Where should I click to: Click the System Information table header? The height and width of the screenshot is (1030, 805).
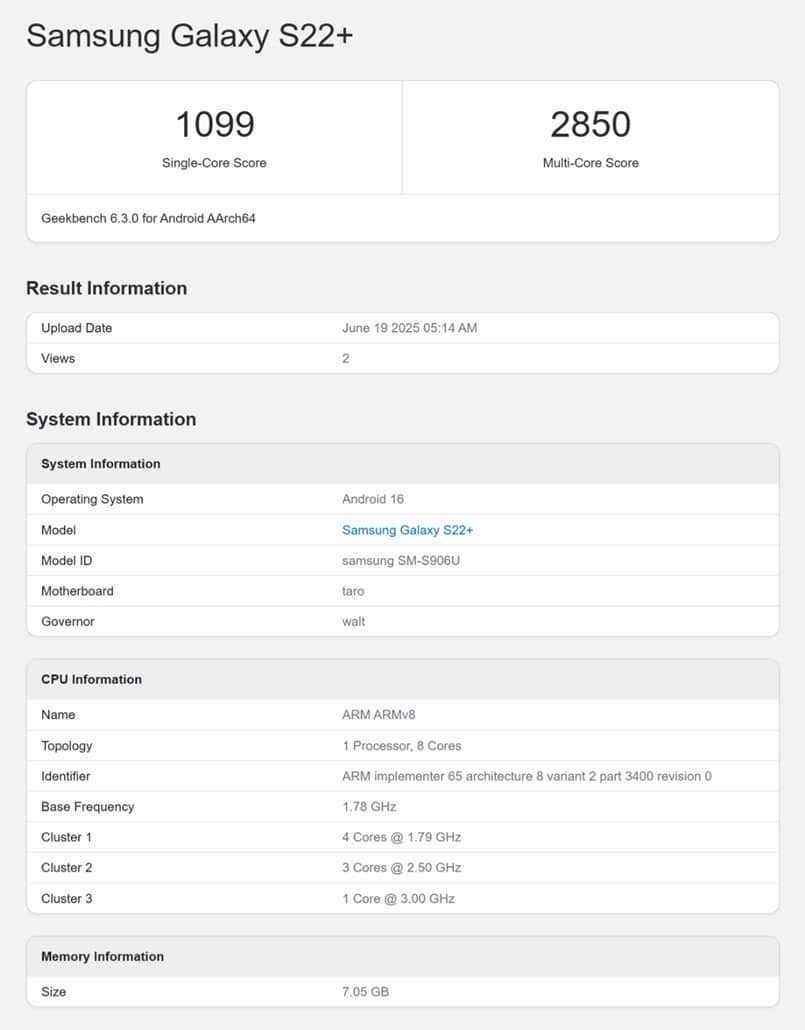(100, 464)
